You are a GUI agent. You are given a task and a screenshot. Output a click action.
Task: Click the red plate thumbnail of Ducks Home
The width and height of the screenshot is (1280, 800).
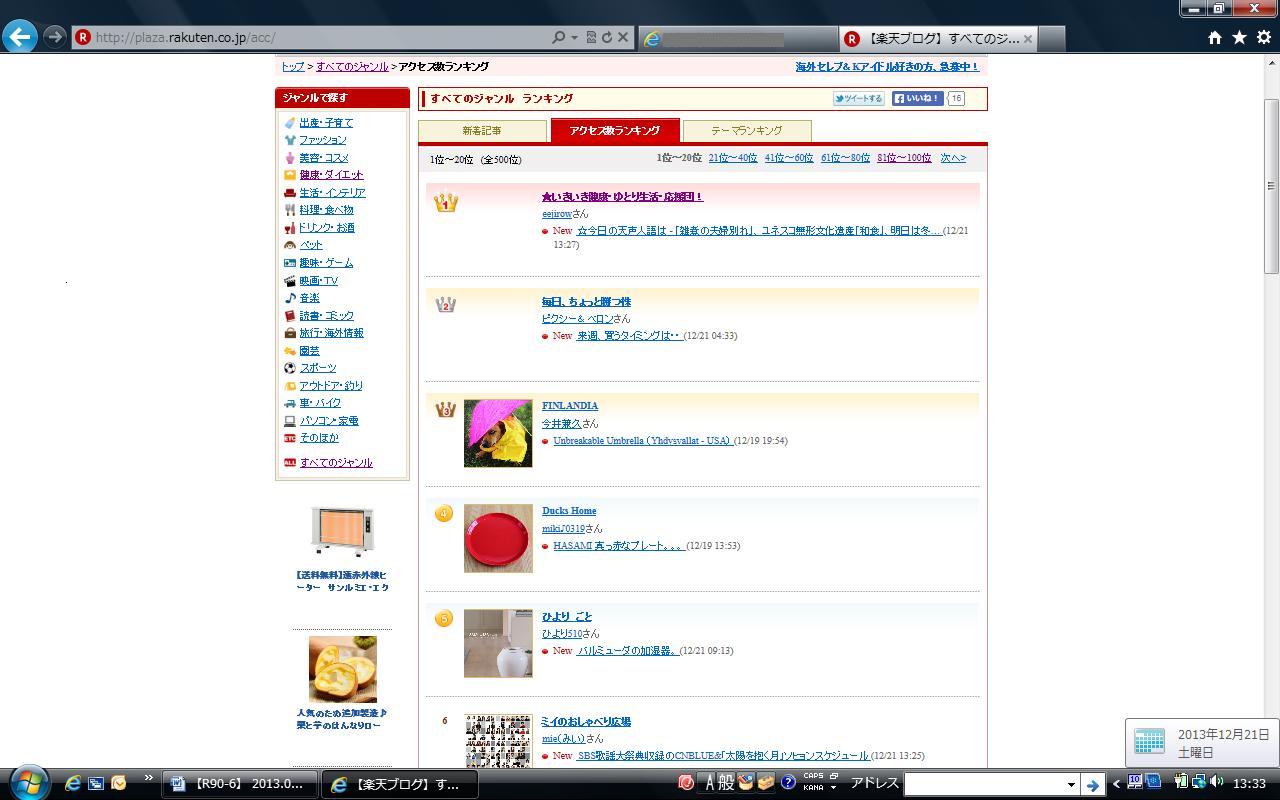(498, 538)
